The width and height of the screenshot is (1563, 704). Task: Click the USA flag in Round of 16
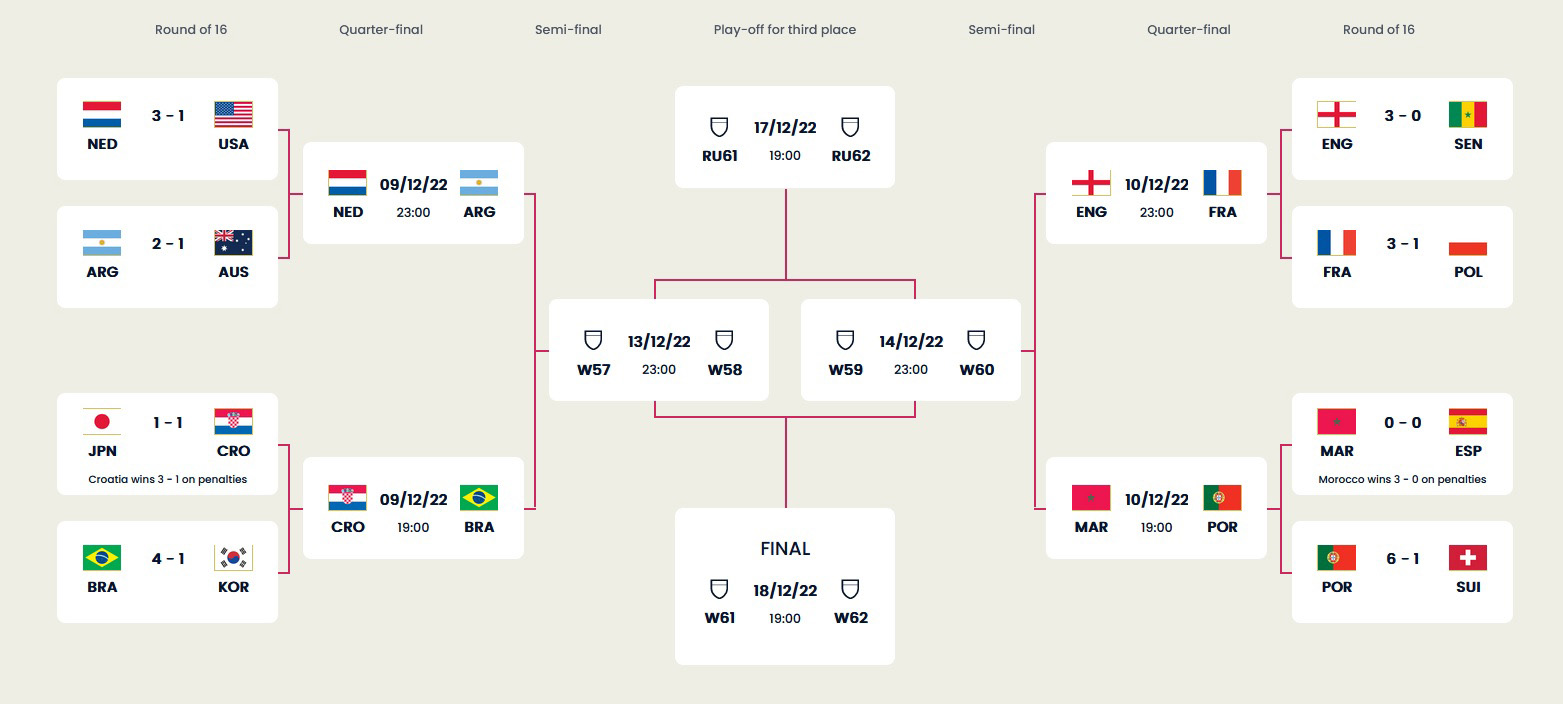[x=233, y=115]
